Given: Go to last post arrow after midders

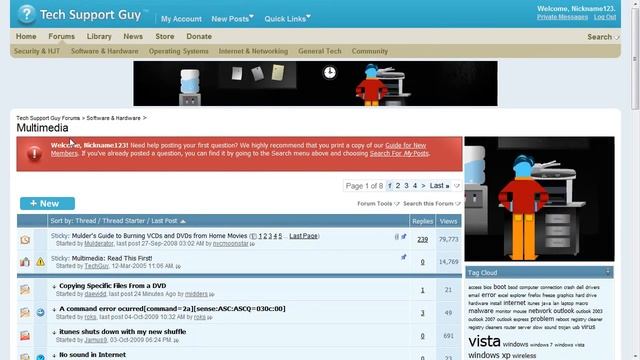Looking at the screenshot, I should 212,294.
